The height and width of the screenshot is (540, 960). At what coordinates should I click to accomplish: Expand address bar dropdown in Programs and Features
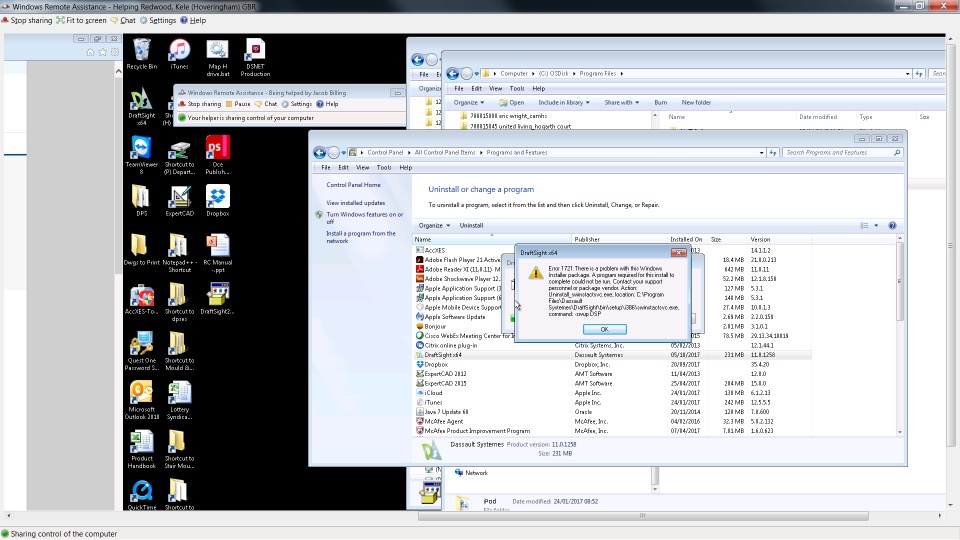point(761,152)
